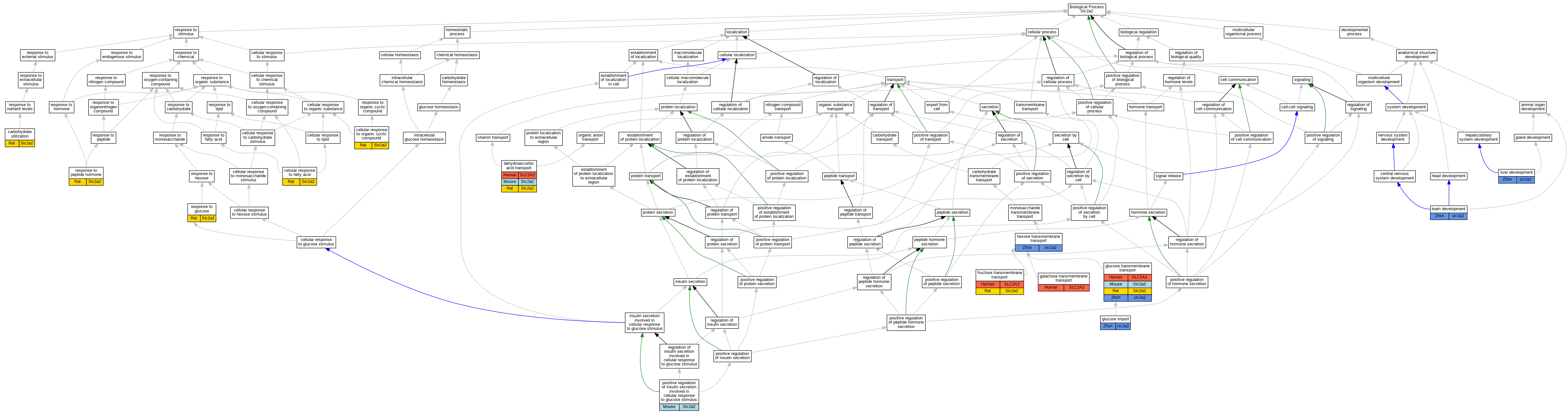
Task: Click 'regulation of biological quality' node
Action: [x=1186, y=55]
